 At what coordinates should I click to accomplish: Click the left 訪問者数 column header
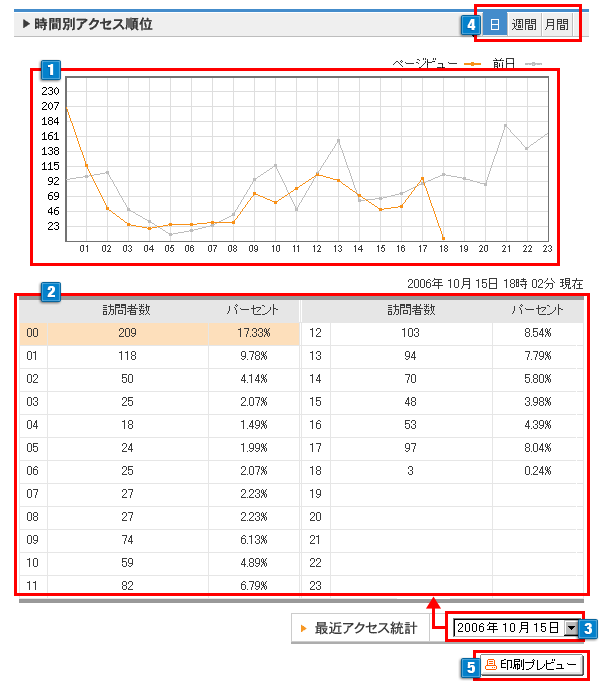tap(127, 310)
